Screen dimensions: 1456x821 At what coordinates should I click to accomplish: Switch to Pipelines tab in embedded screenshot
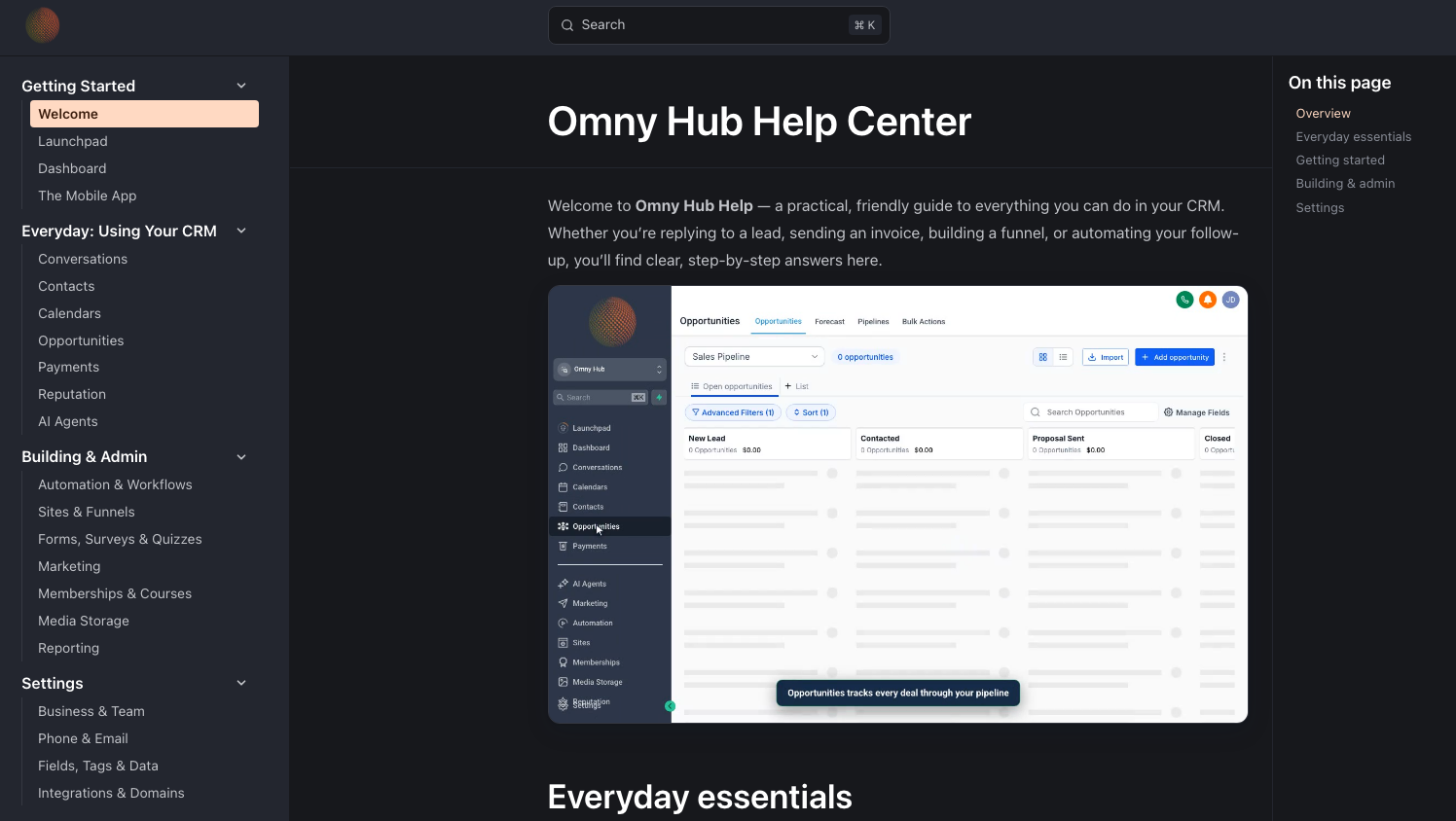tap(873, 321)
